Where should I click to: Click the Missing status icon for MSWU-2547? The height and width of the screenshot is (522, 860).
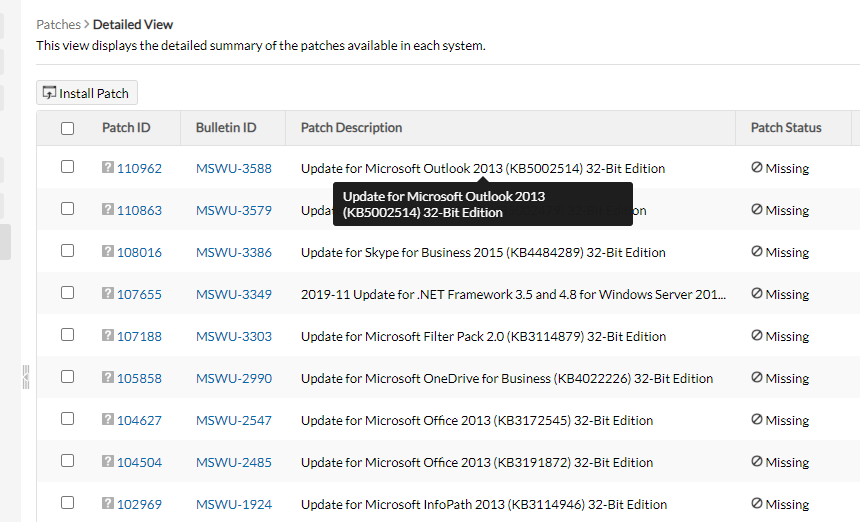(x=757, y=419)
